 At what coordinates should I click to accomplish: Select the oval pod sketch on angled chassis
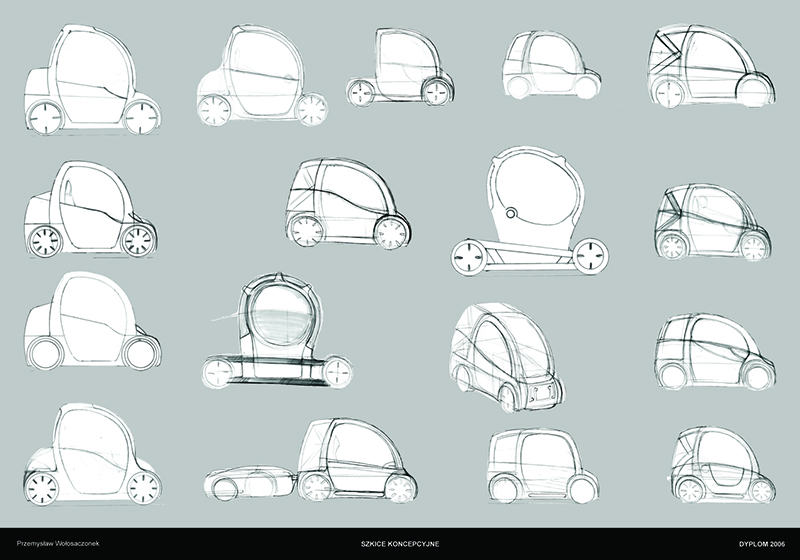pos(530,212)
